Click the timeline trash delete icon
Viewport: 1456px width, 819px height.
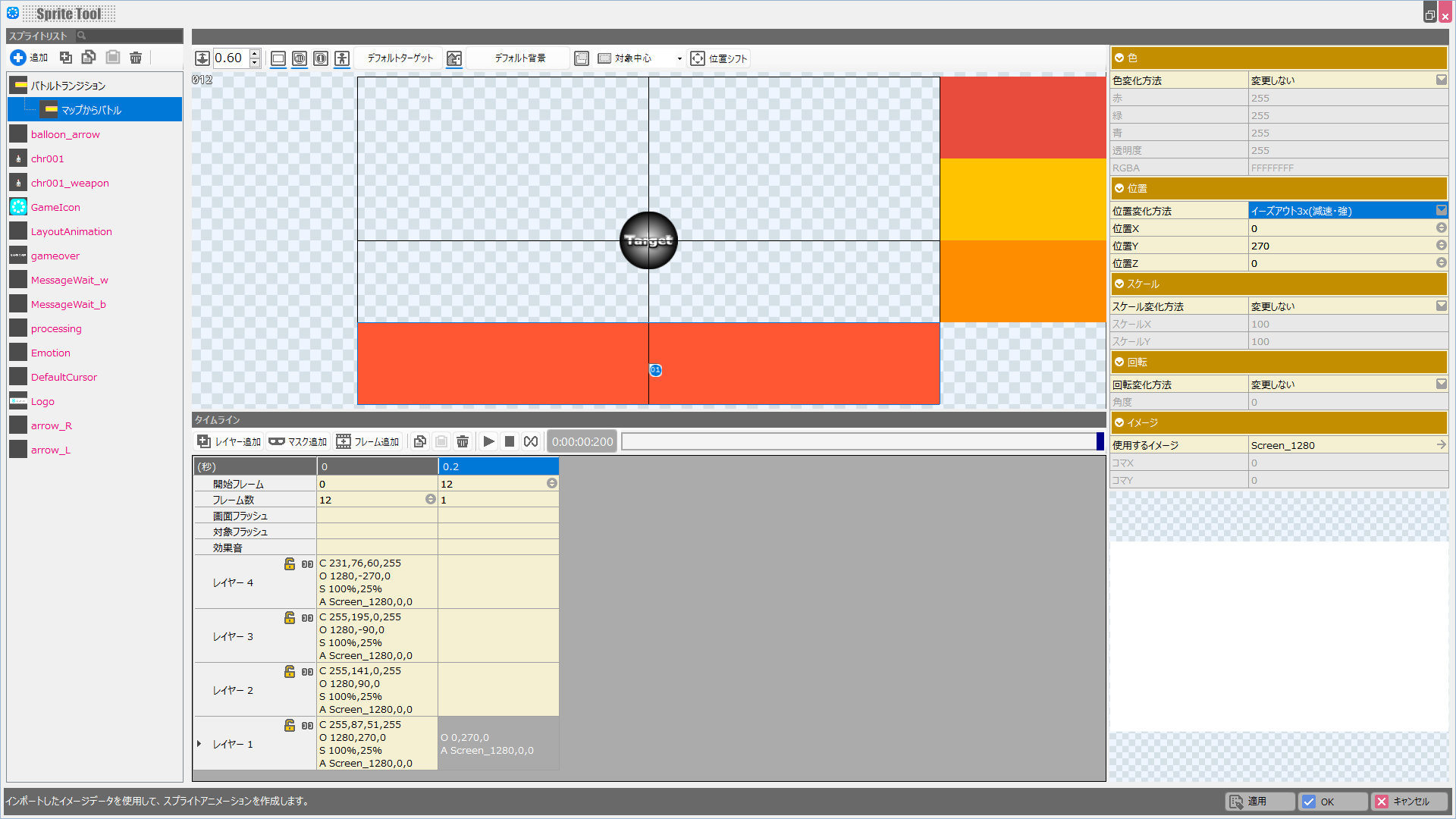463,441
